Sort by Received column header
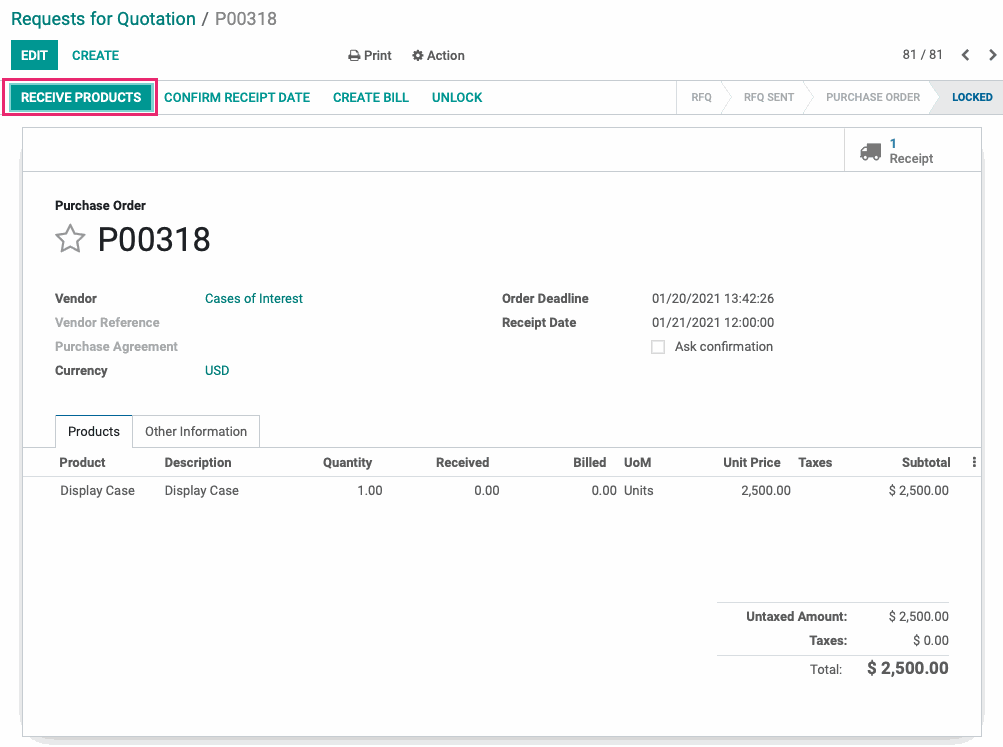Viewport: 1003px width, 747px height. pos(462,462)
